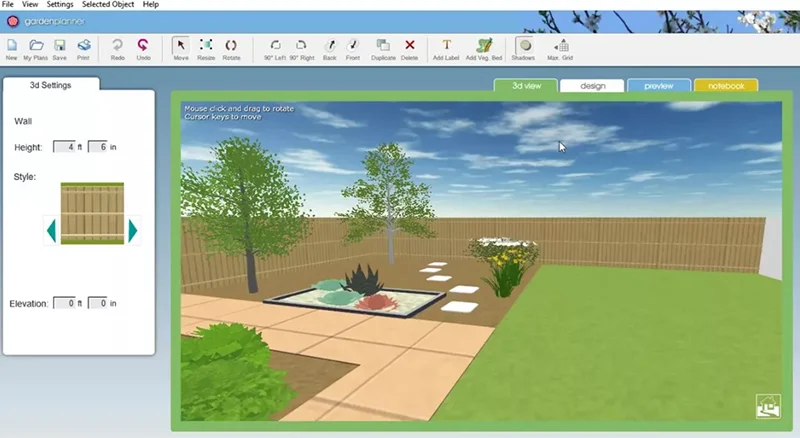The width and height of the screenshot is (800, 438).
Task: Click the Undo button
Action: point(143,46)
